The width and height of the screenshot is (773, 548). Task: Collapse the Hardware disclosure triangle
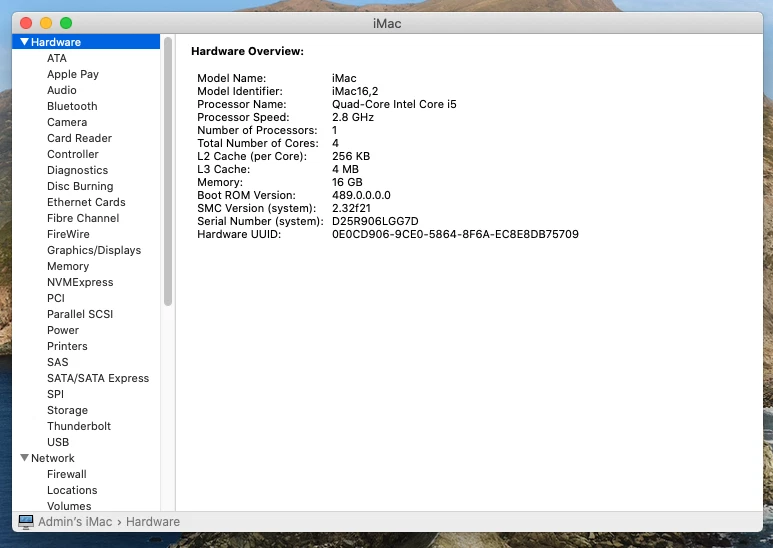[24, 42]
